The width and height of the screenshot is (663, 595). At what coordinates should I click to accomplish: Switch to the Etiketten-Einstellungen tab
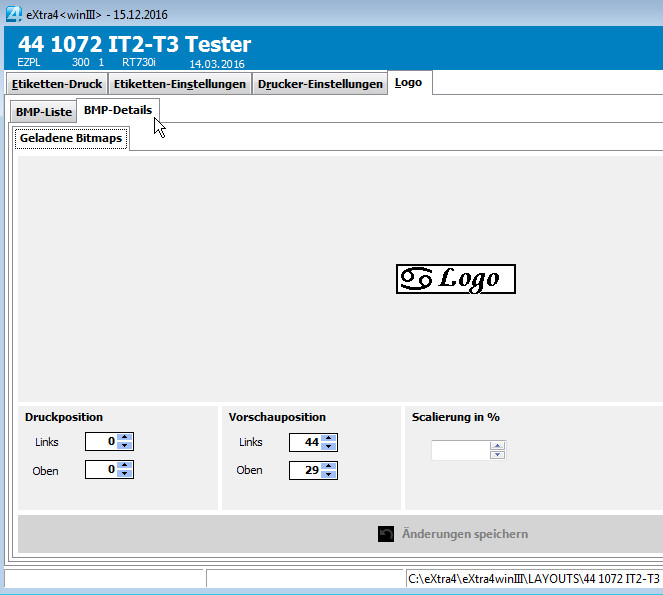[x=180, y=84]
